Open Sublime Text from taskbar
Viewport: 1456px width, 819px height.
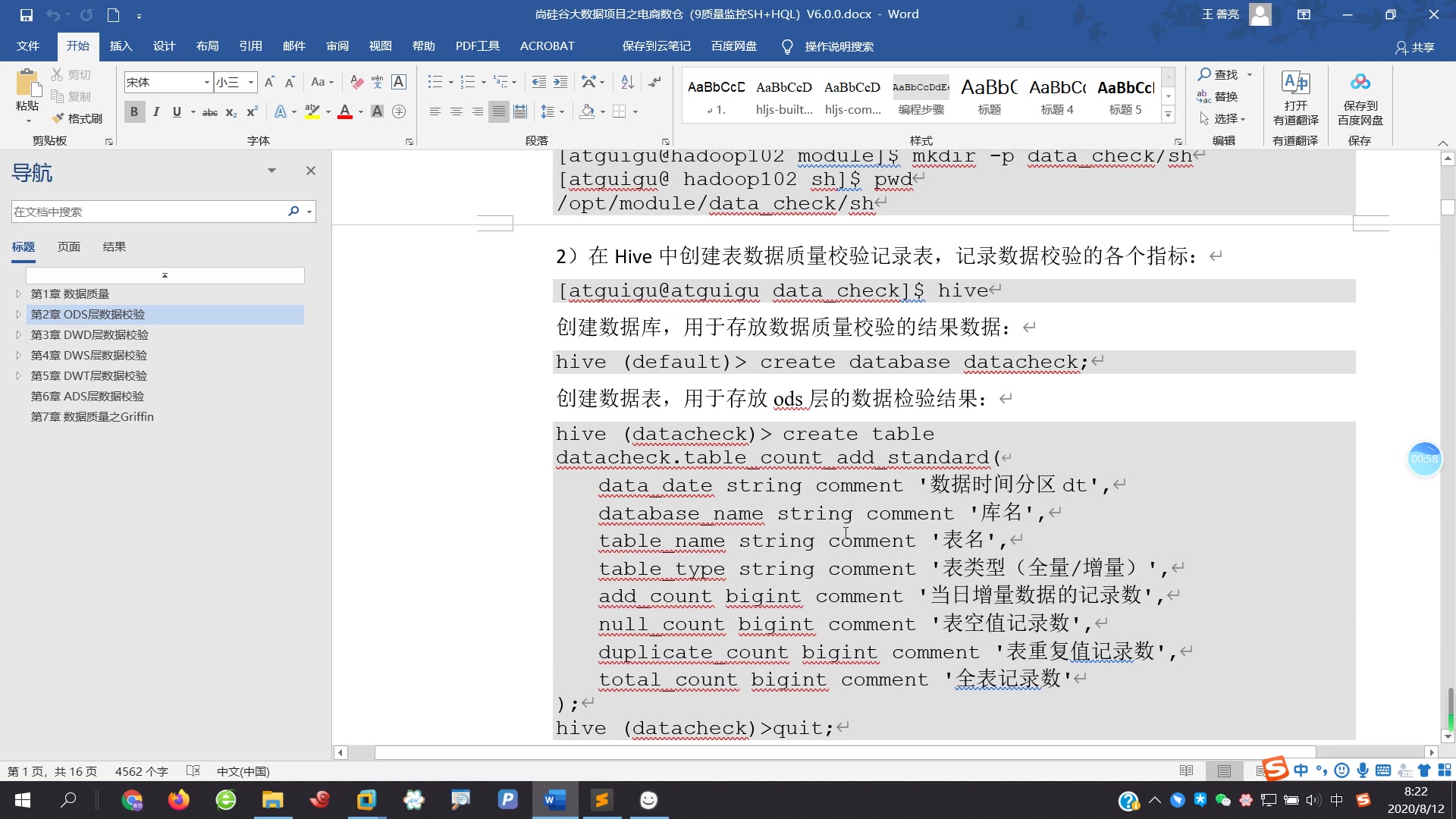[x=601, y=800]
